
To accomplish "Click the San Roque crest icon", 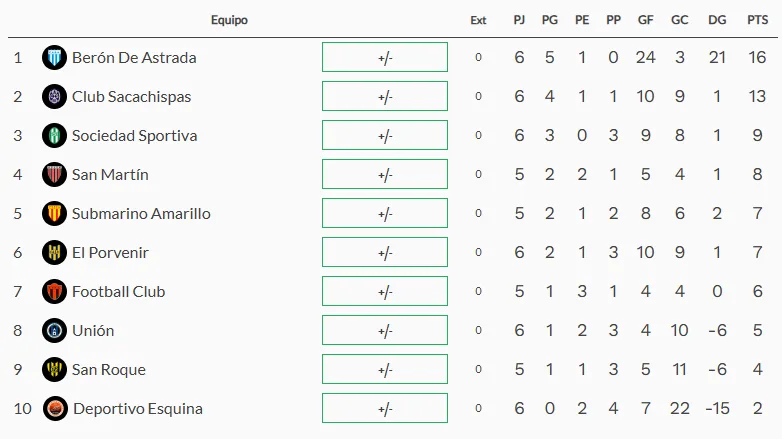I will click(54, 370).
